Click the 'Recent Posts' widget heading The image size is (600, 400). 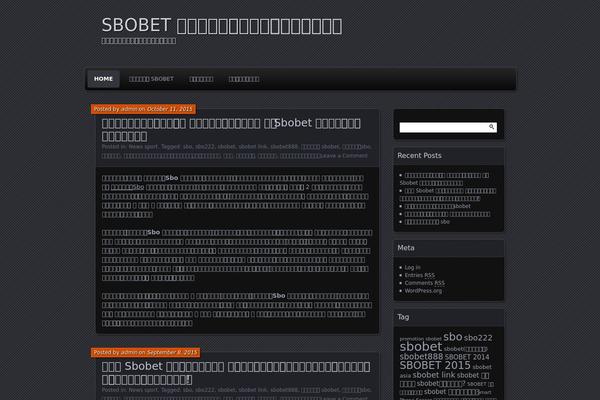(x=419, y=155)
